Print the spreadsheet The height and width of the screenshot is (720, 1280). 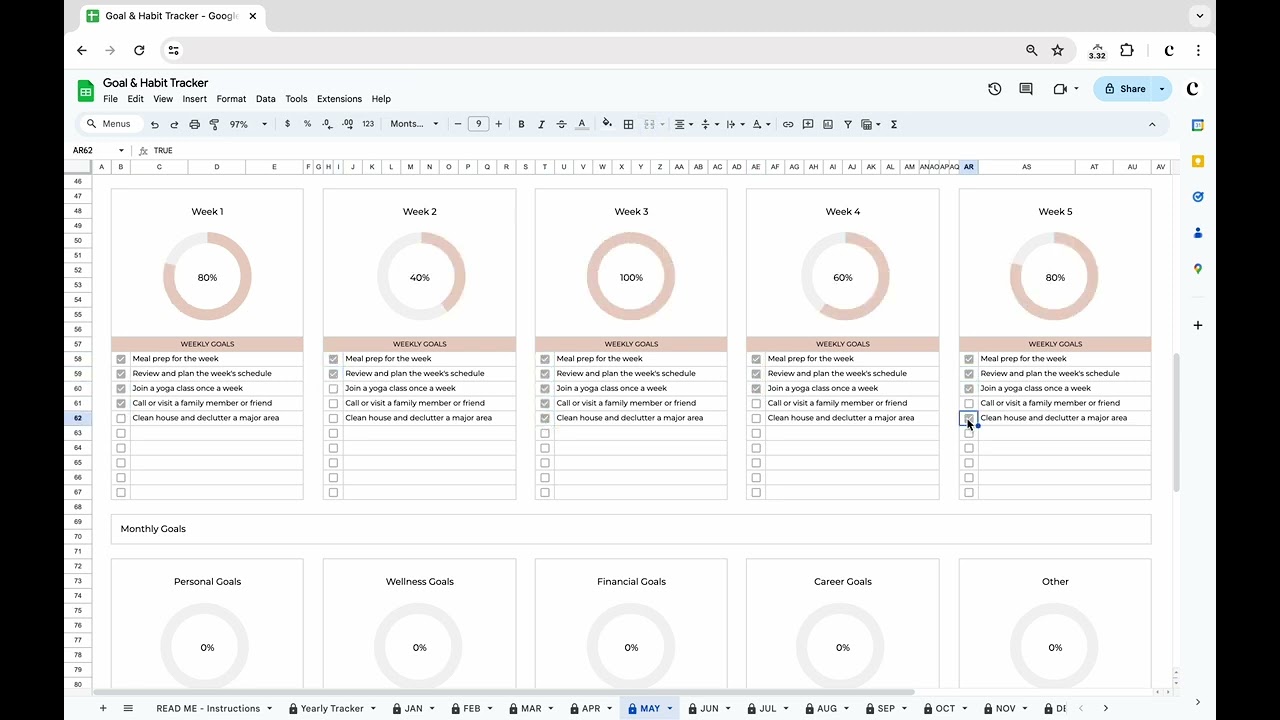click(194, 124)
